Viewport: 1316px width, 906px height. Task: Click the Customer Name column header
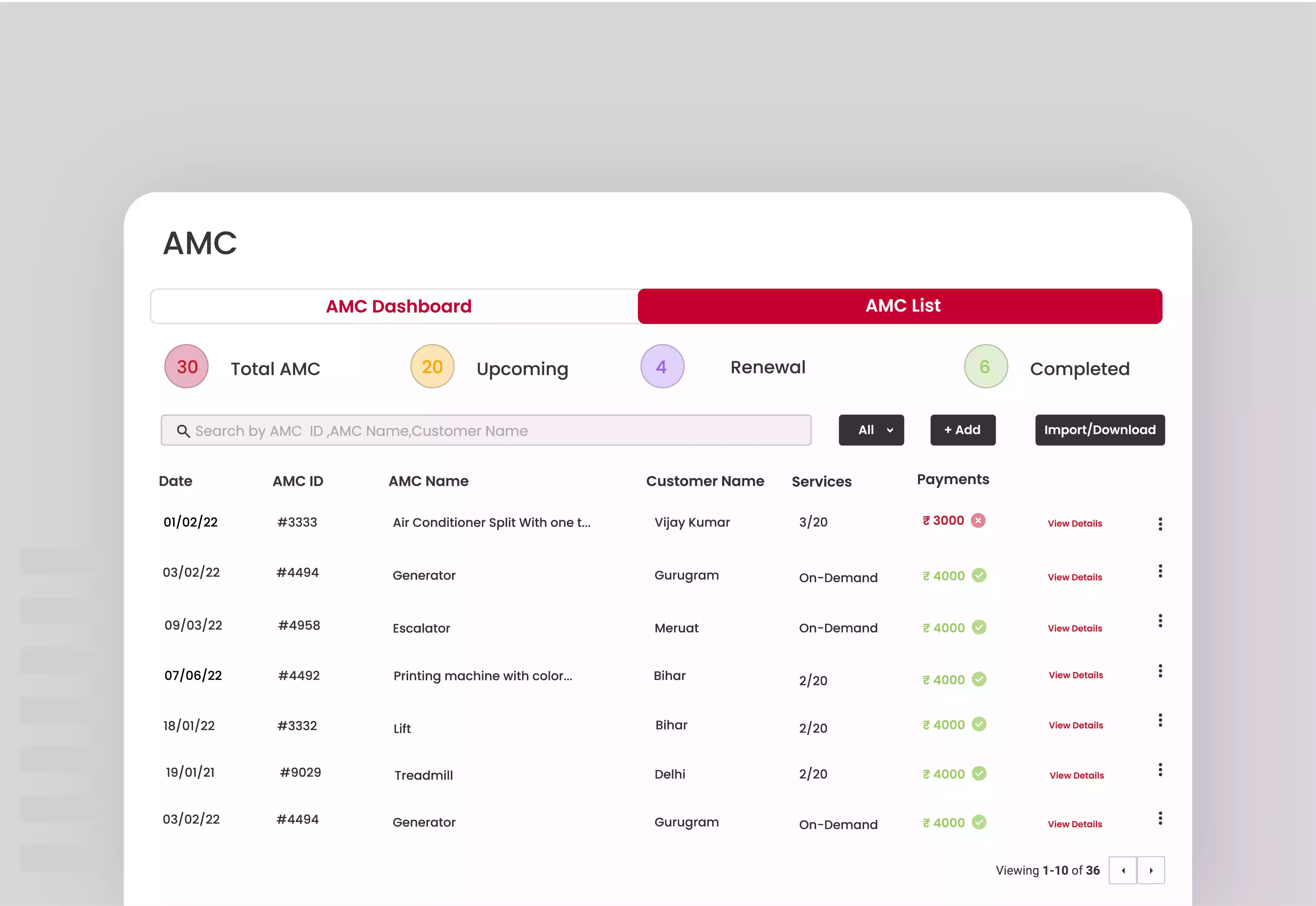pyautogui.click(x=705, y=482)
